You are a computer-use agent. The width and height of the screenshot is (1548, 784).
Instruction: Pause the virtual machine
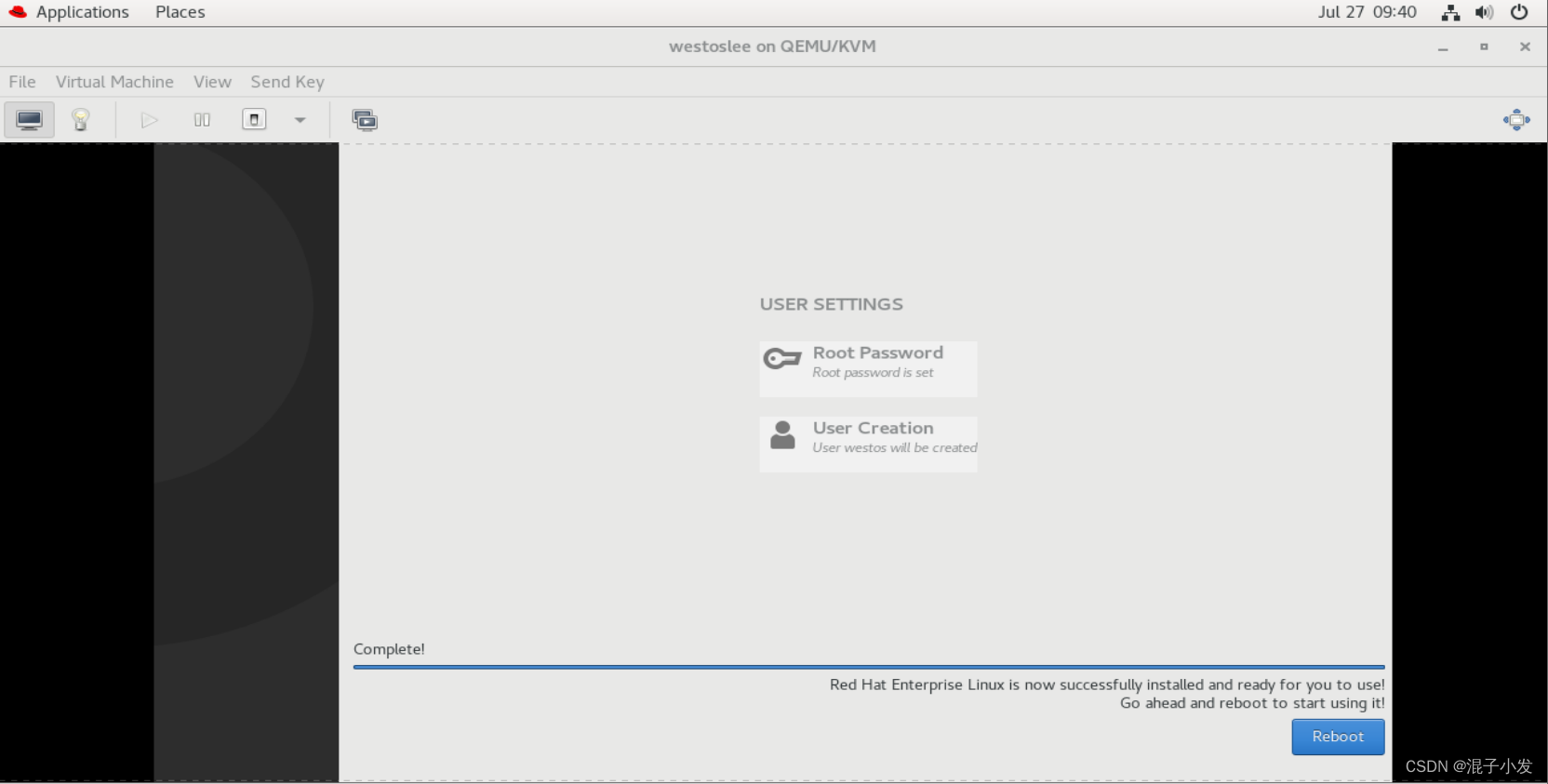[202, 120]
